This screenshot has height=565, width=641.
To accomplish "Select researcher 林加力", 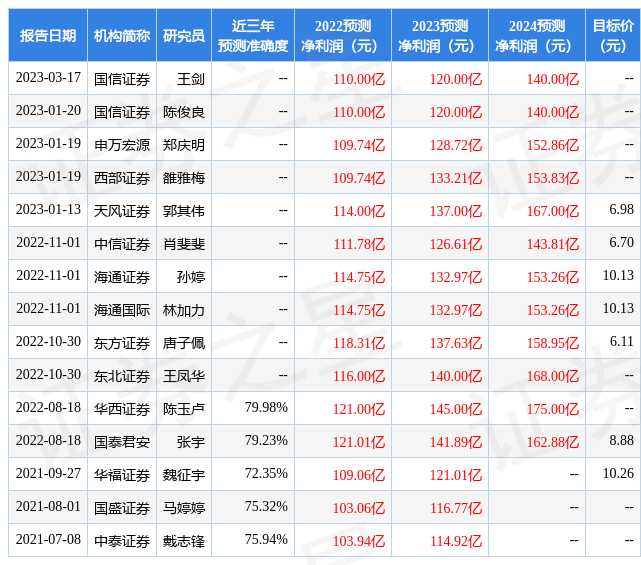I will tap(184, 310).
